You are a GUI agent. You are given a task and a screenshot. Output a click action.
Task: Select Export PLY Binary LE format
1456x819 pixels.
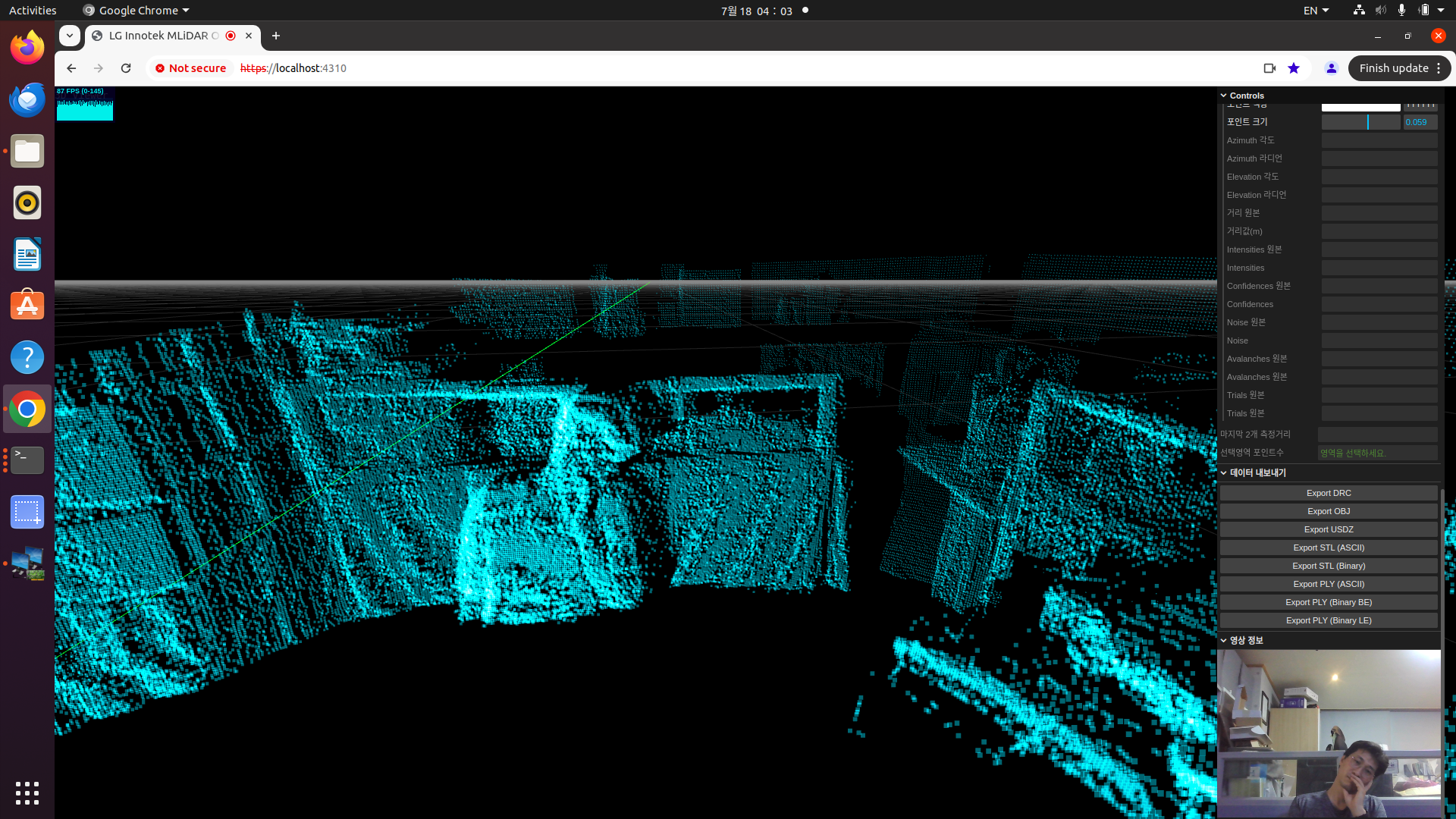(1328, 620)
